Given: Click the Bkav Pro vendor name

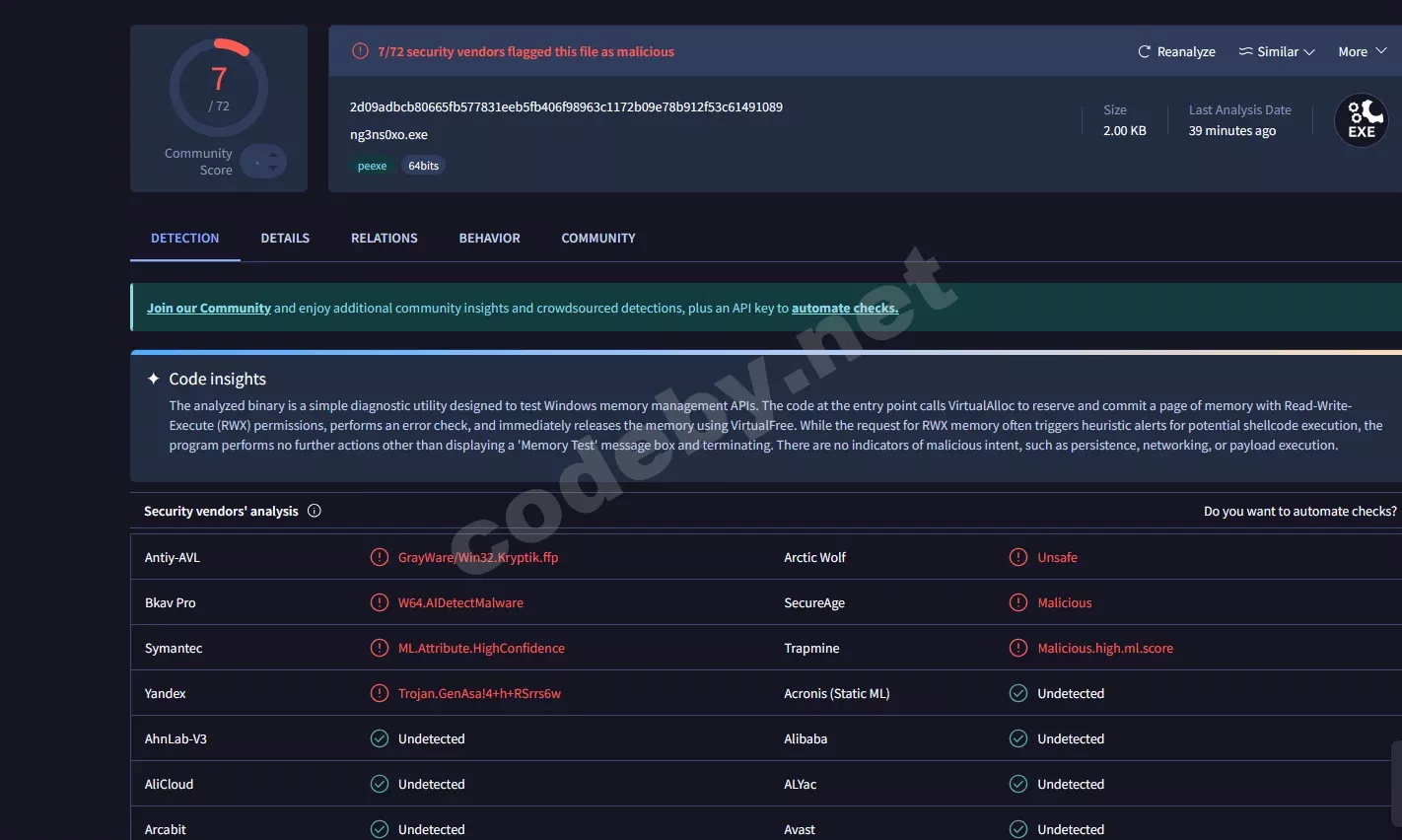Looking at the screenshot, I should pos(171,602).
